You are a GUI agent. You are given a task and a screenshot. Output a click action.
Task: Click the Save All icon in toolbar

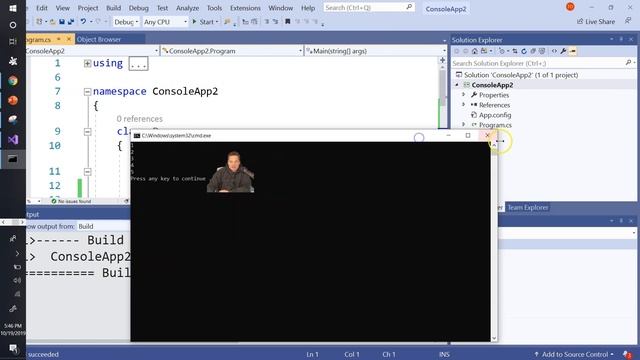pos(71,22)
